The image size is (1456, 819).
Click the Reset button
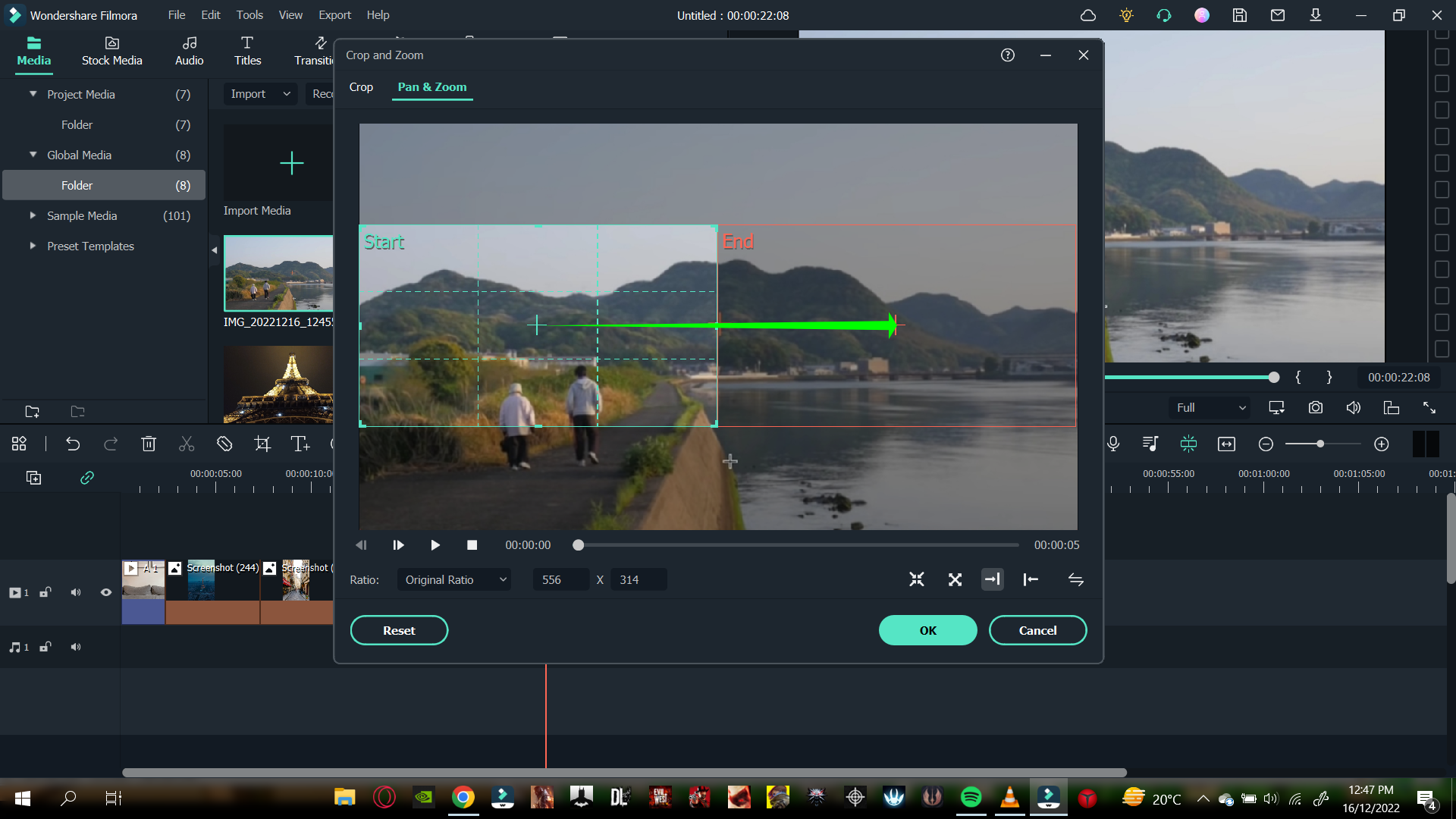point(399,630)
